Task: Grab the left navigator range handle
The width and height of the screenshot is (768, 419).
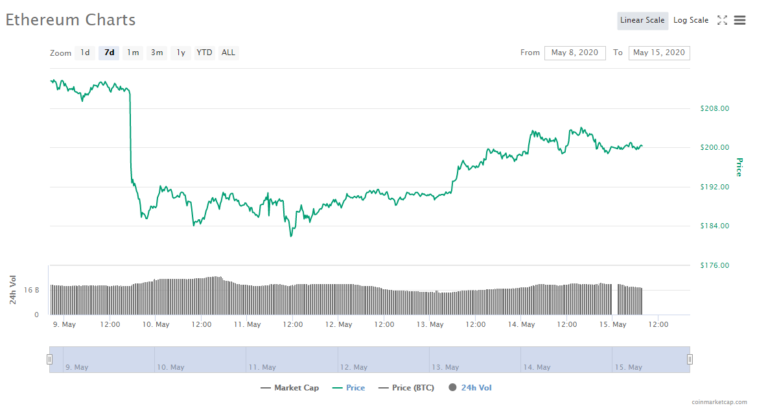Action: (x=49, y=360)
